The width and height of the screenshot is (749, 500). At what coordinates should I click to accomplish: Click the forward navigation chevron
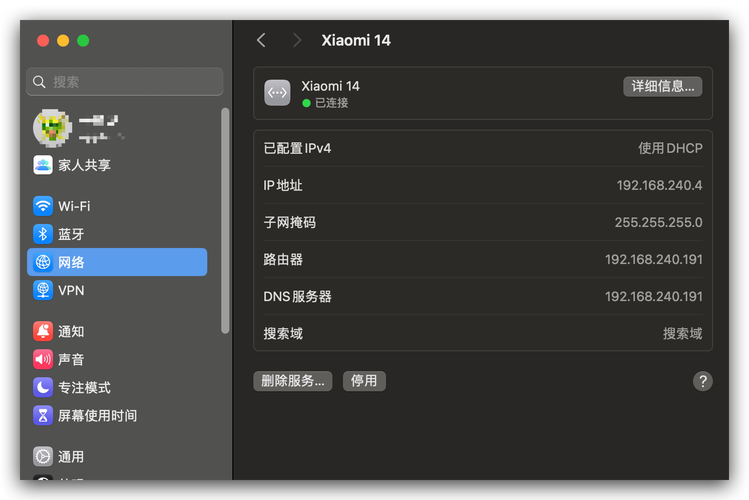click(x=297, y=40)
